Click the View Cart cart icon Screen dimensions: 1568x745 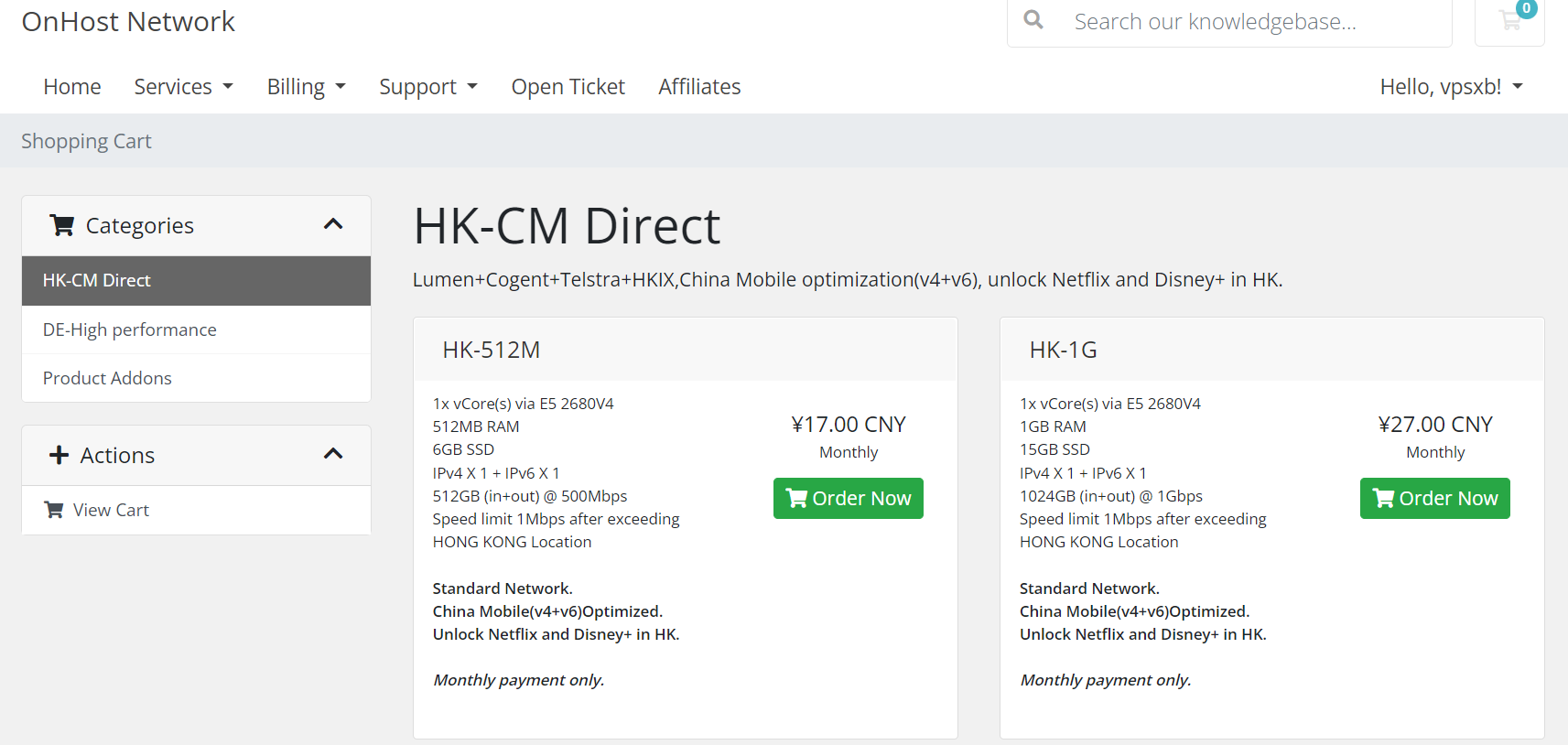tap(54, 510)
